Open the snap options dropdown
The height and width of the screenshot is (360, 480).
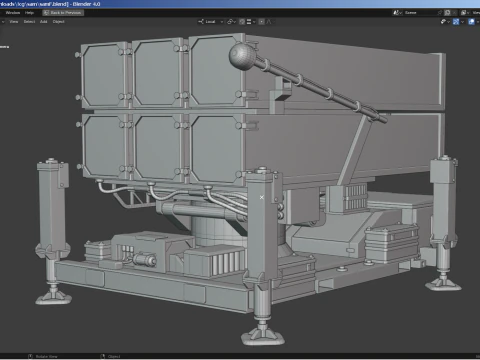point(251,22)
